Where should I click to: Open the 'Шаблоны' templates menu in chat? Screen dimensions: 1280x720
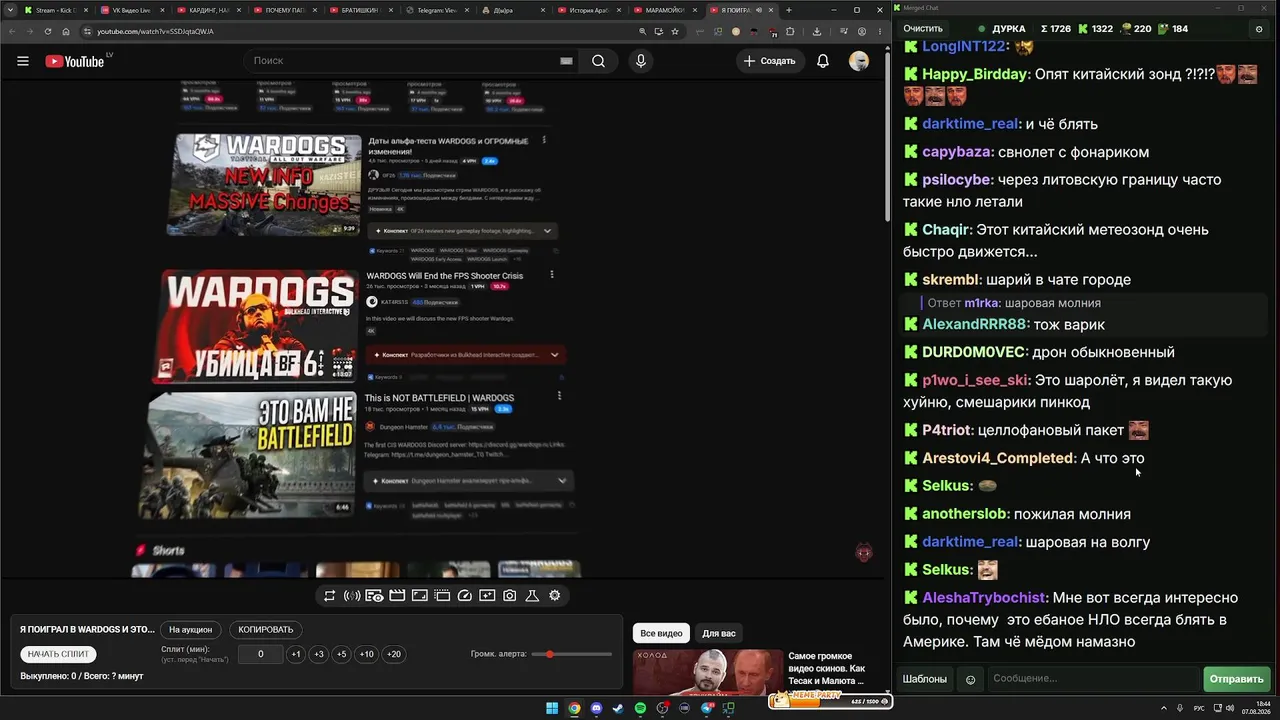(925, 680)
